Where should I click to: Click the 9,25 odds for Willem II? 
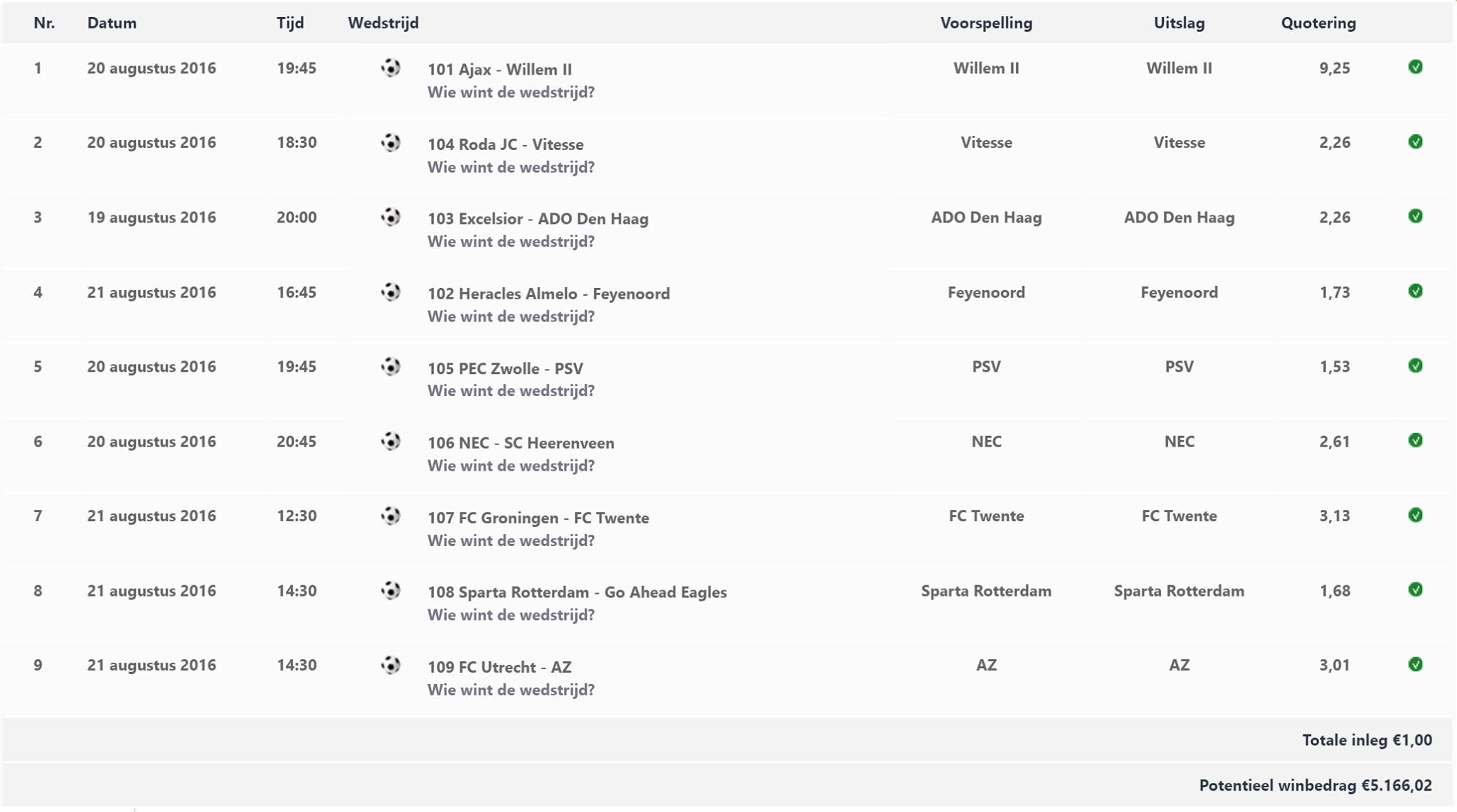click(1334, 68)
